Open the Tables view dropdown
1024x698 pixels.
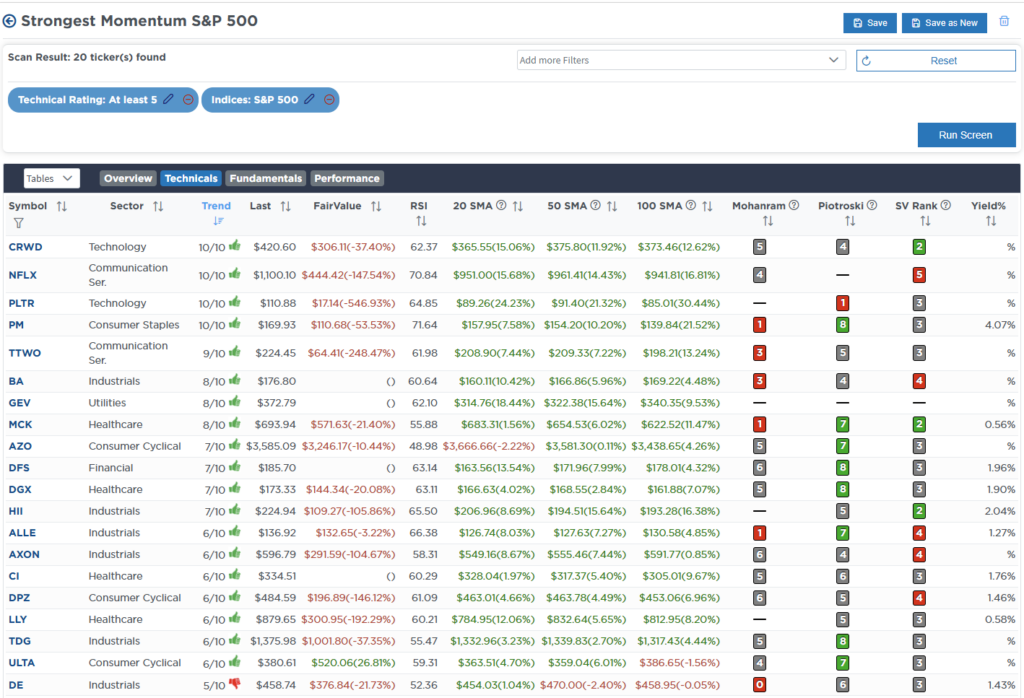(51, 178)
